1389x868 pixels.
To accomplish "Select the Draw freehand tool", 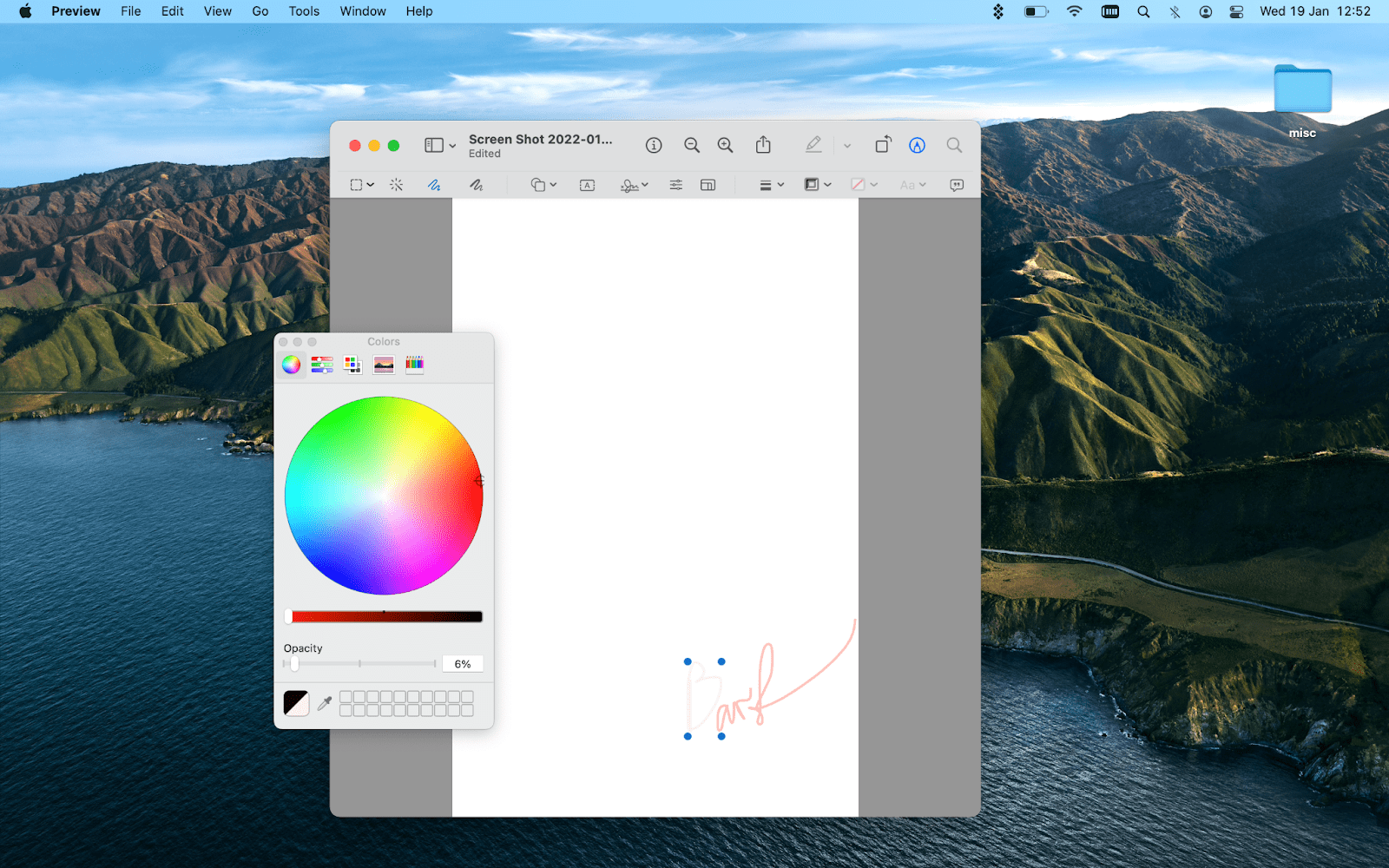I will pos(477,185).
